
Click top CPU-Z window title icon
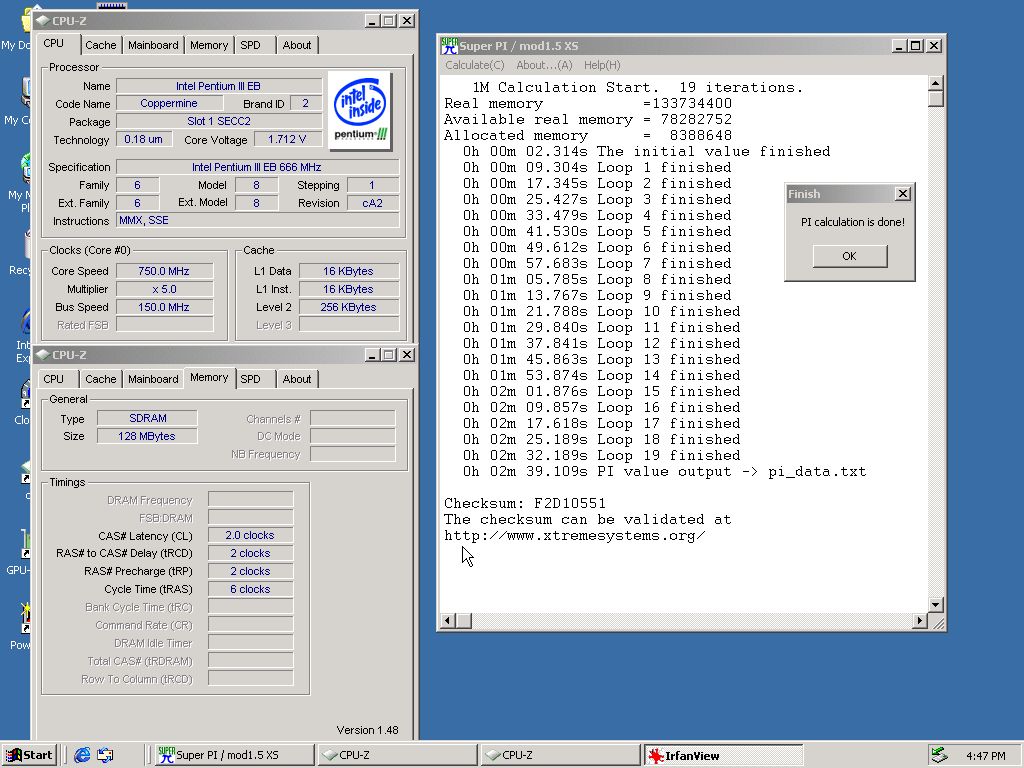[43, 21]
